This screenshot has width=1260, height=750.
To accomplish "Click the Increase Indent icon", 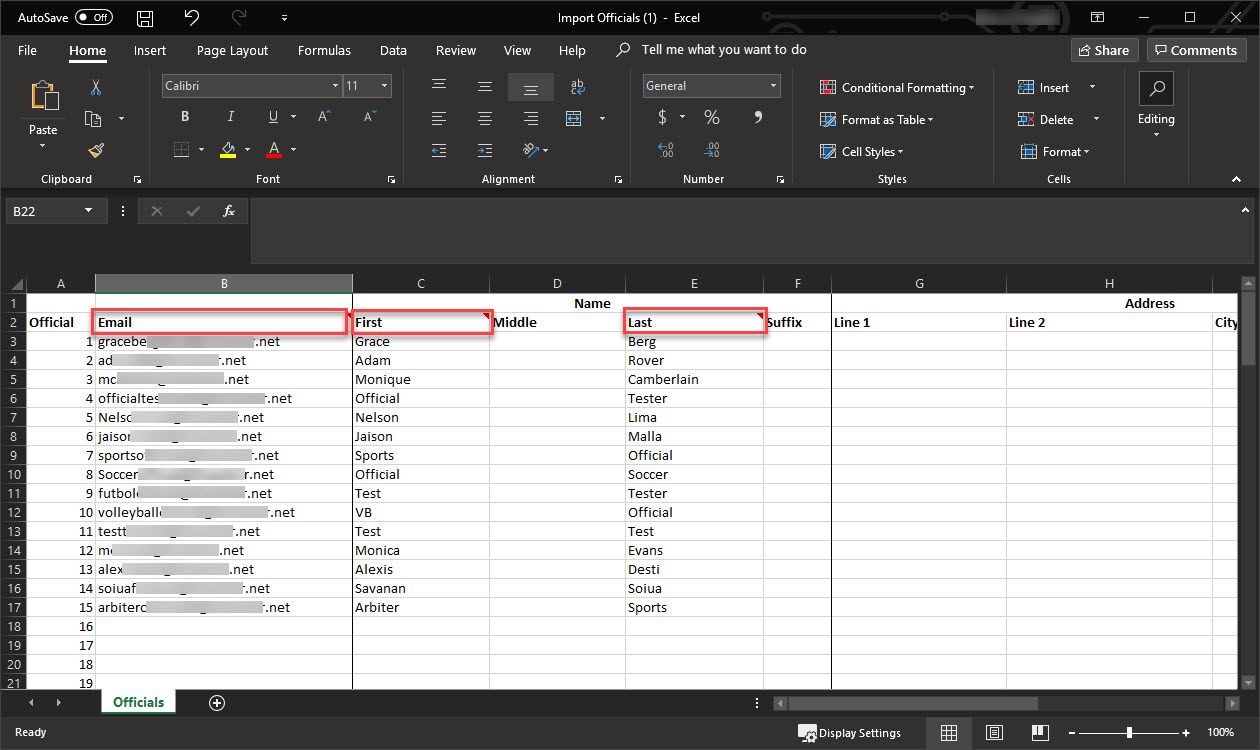I will pyautogui.click(x=485, y=150).
